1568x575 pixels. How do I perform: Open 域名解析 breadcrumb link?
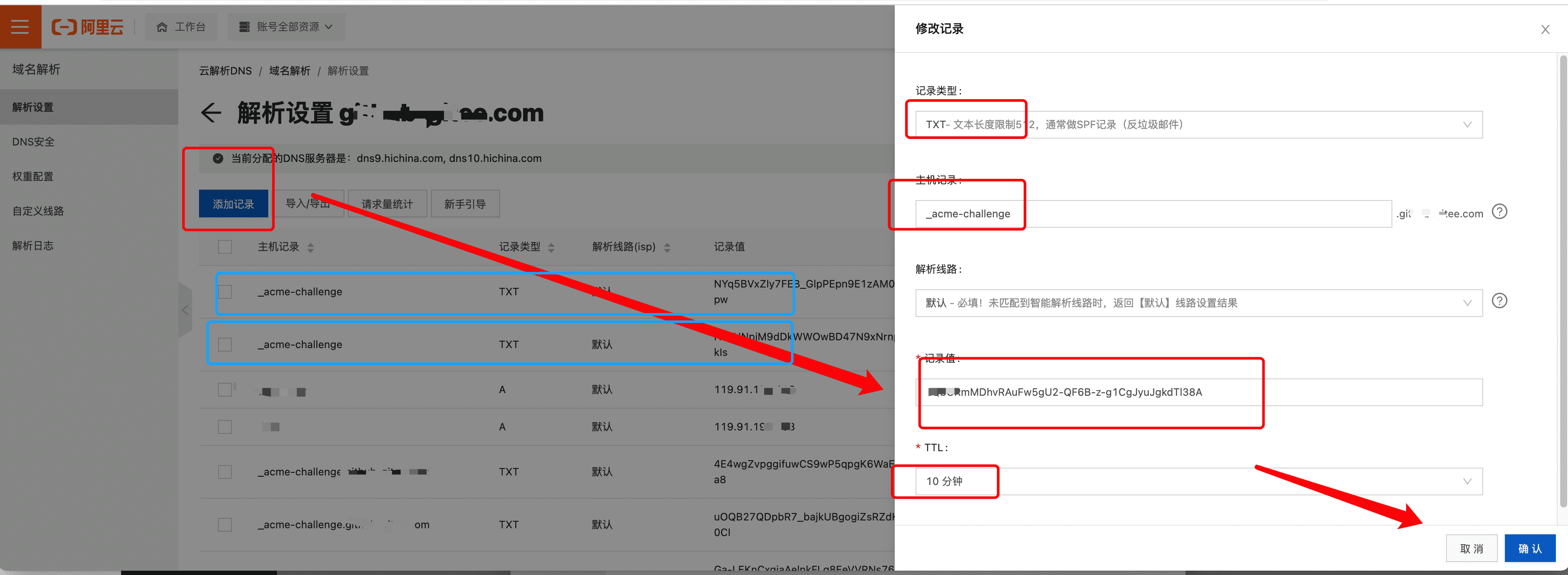[x=290, y=71]
